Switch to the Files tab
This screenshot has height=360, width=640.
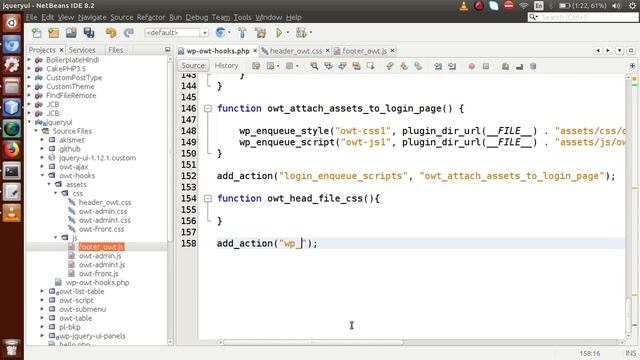(116, 50)
